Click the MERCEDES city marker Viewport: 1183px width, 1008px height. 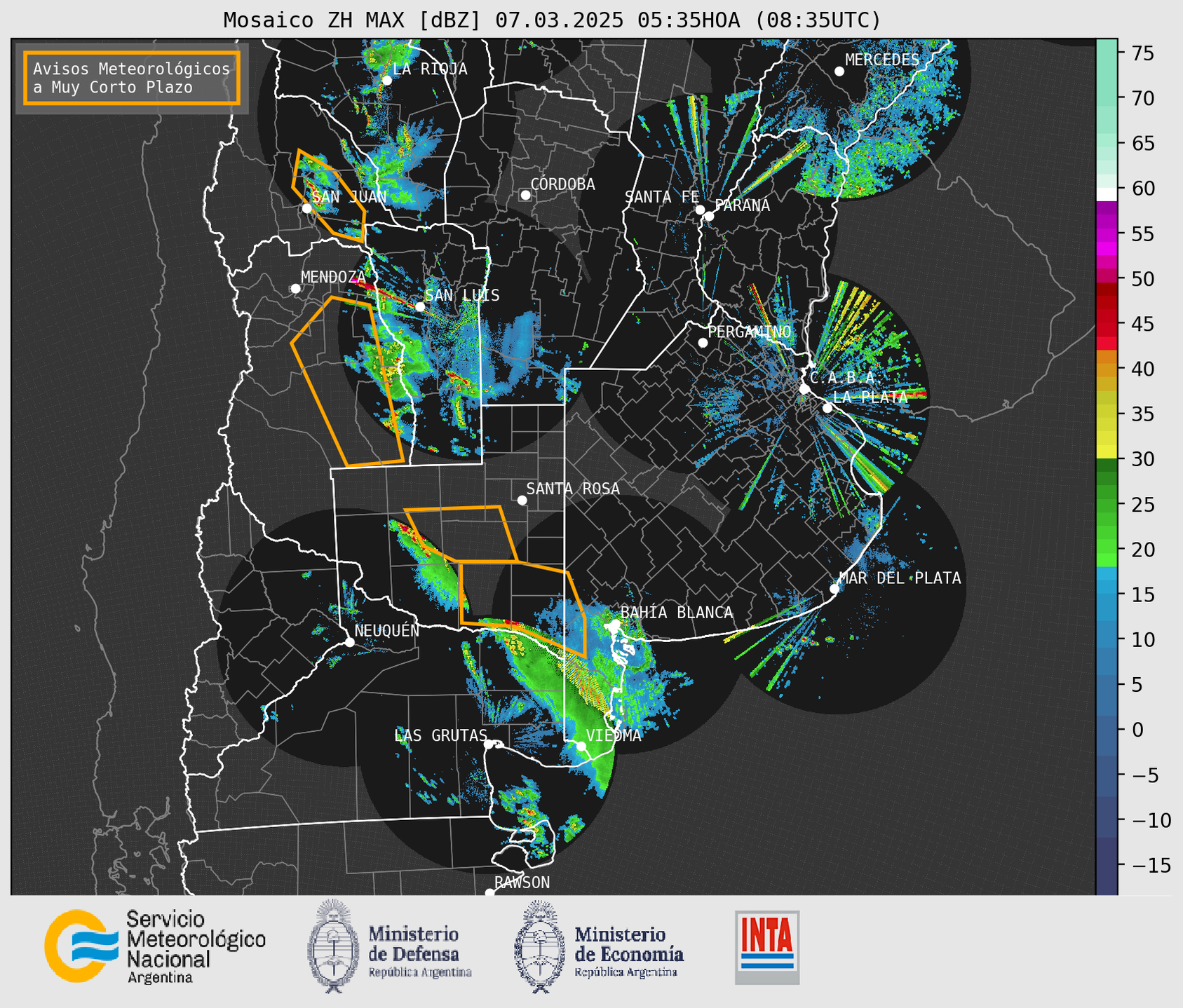[x=839, y=71]
